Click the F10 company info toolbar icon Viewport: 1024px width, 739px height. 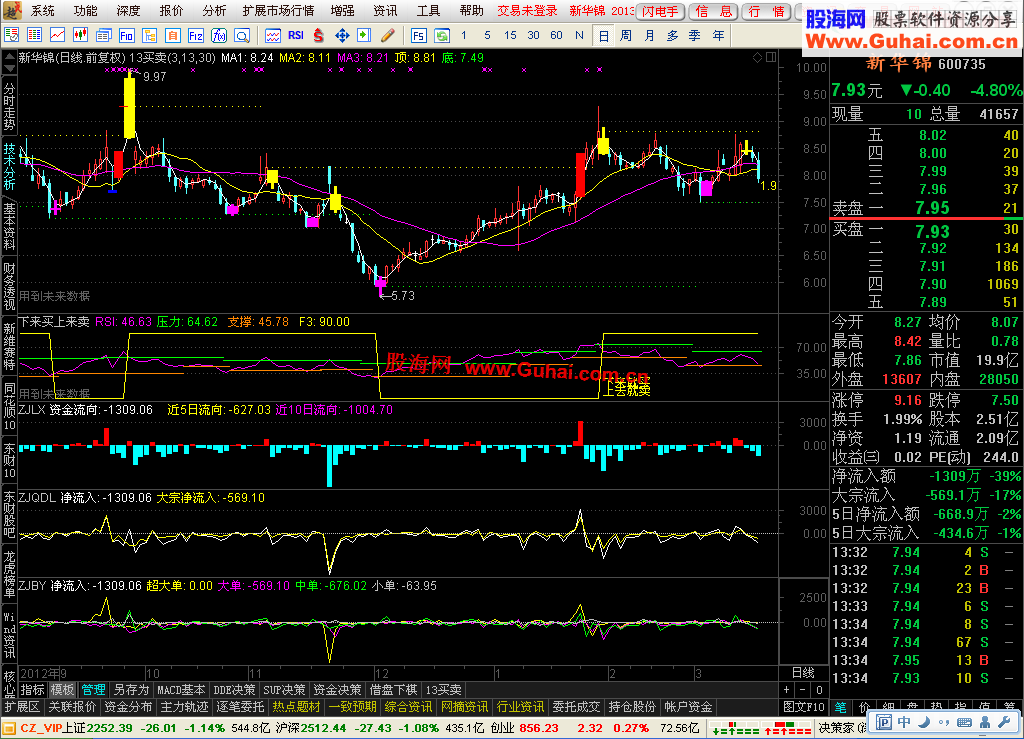126,35
